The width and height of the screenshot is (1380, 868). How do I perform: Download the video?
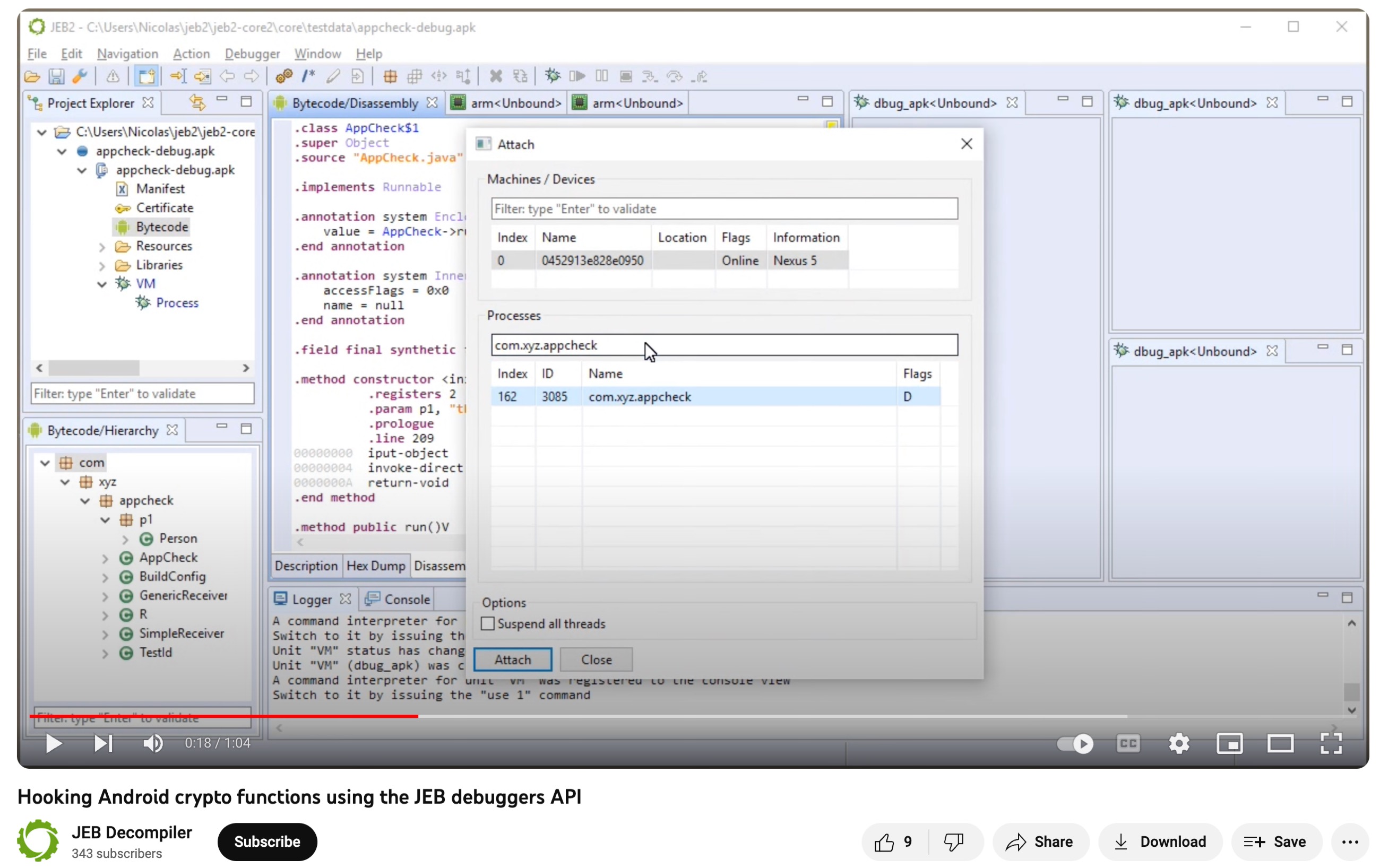pyautogui.click(x=1160, y=841)
